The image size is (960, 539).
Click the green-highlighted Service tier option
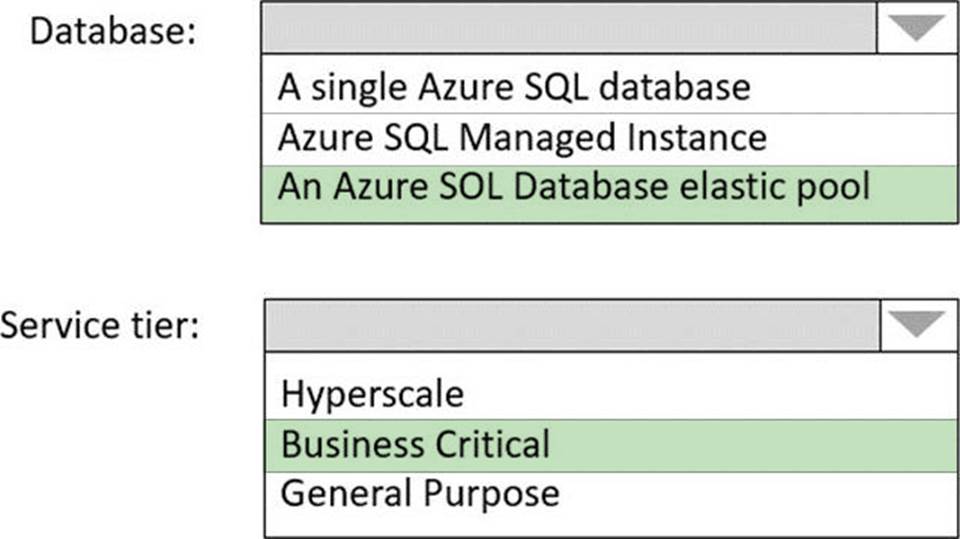415,443
